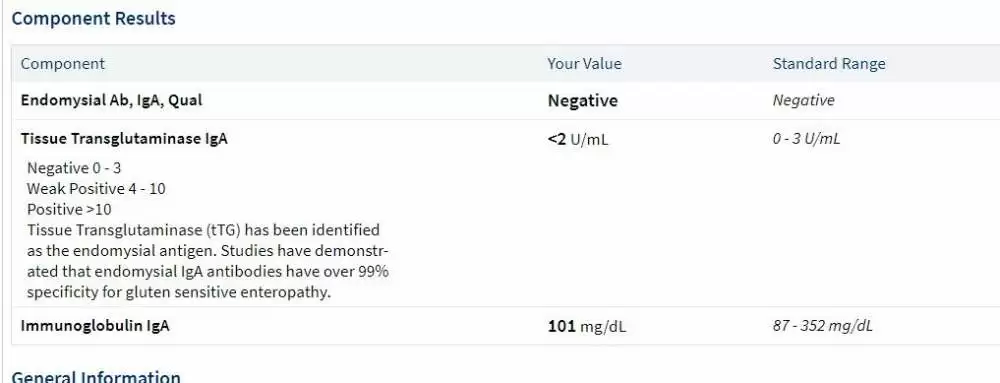This screenshot has width=1000, height=383.
Task: Select the Your Value column header
Action: [584, 64]
